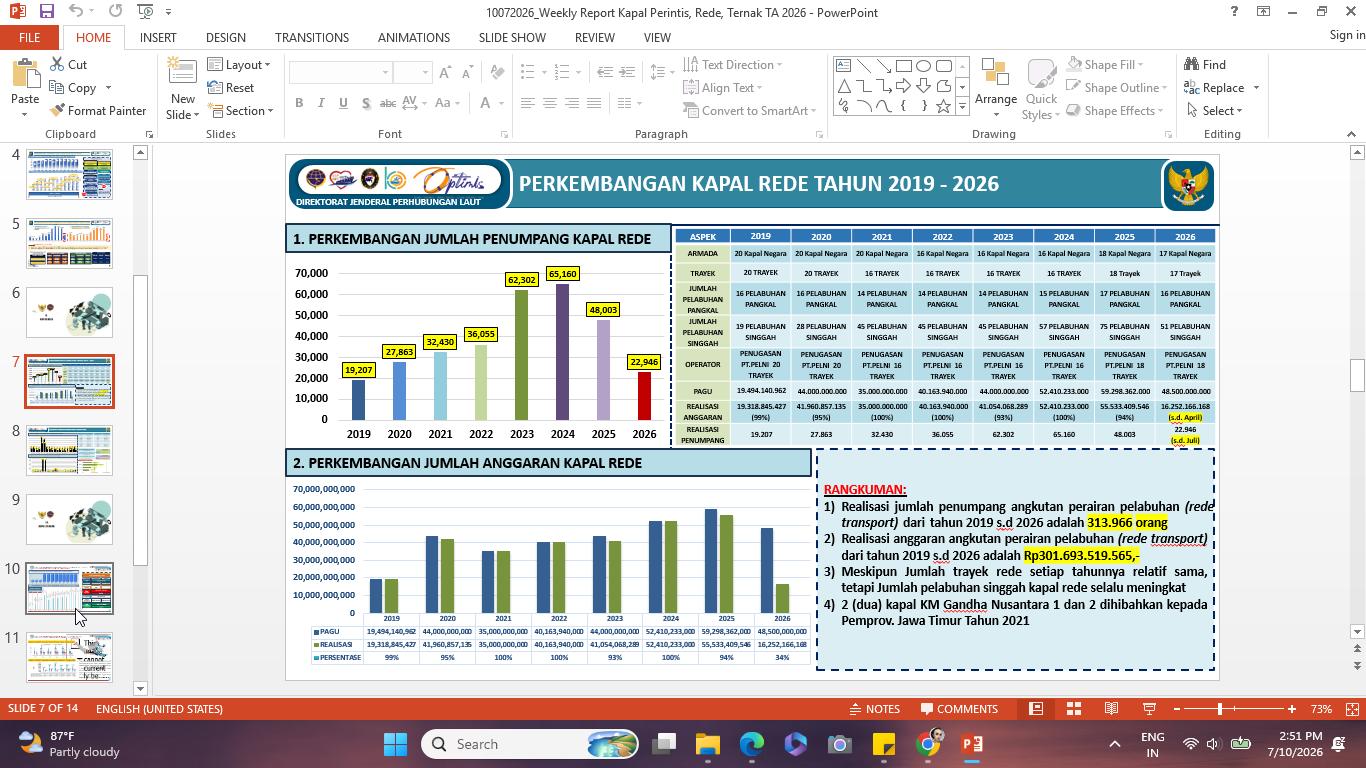The height and width of the screenshot is (768, 1366).
Task: Cut the selection
Action: 68,64
